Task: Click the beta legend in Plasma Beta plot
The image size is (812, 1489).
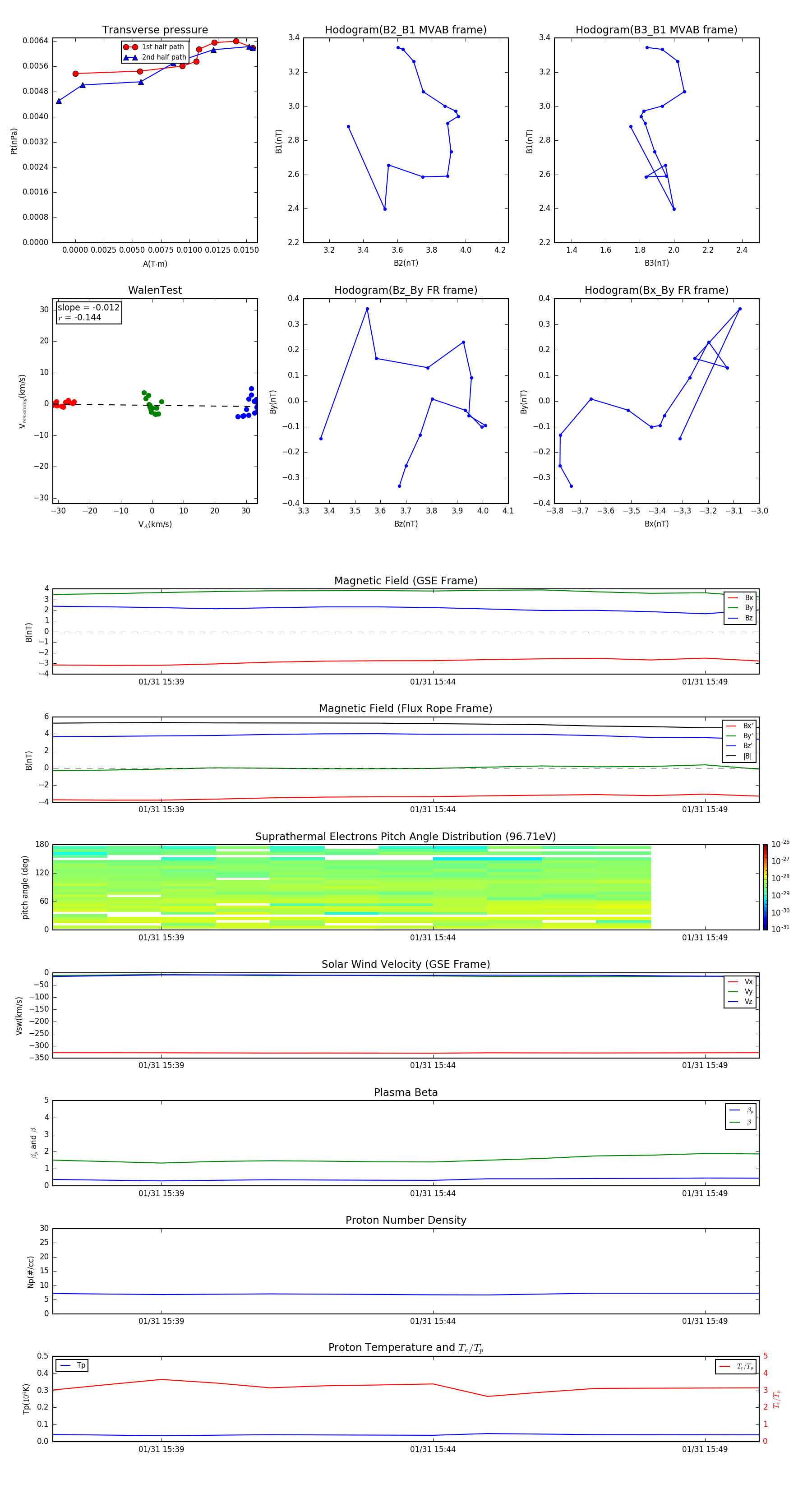Action: (x=741, y=1117)
